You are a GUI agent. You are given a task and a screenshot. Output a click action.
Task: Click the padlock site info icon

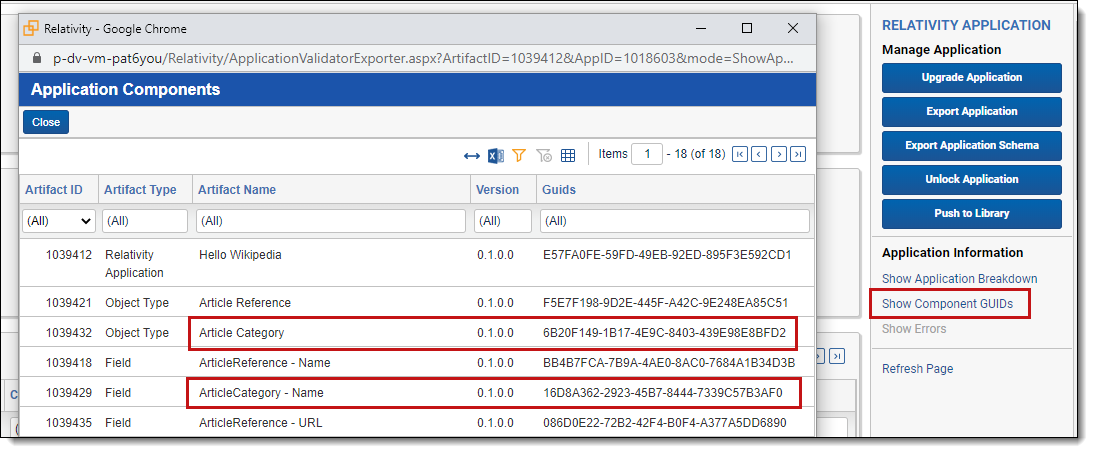(x=37, y=58)
